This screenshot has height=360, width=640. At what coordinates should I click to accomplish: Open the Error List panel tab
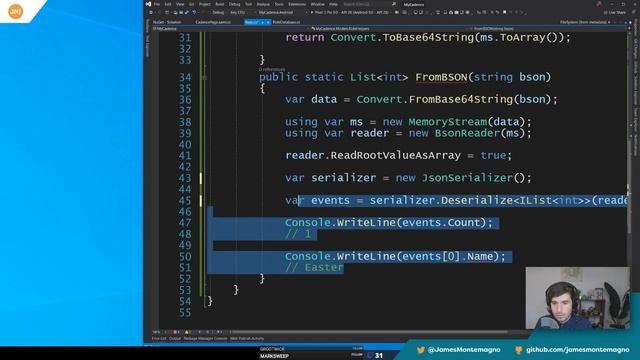coord(159,338)
